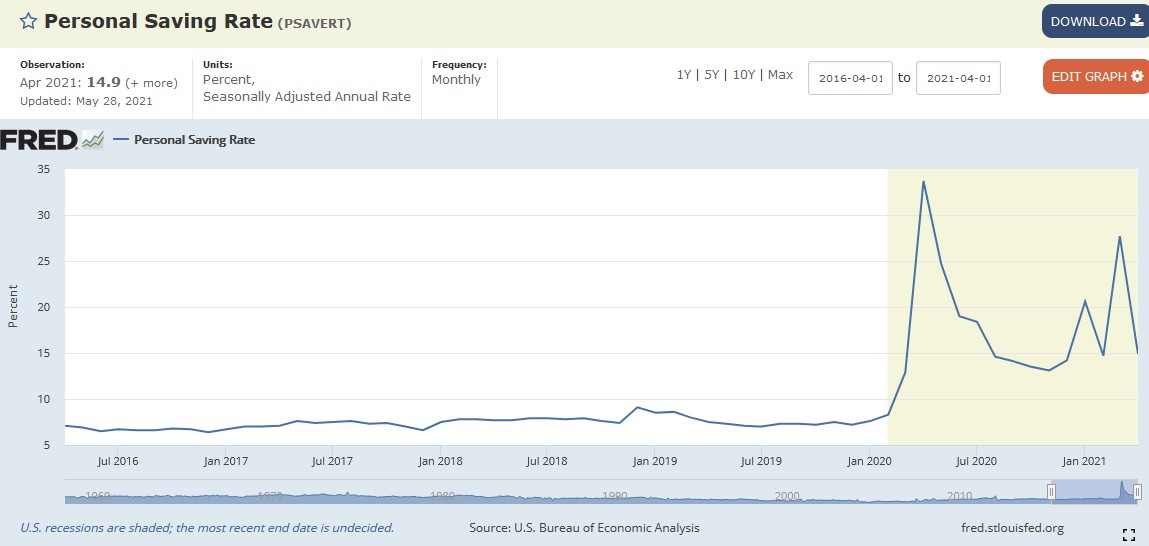Click the highest peak on the chart line
The image size is (1149, 546).
click(923, 182)
